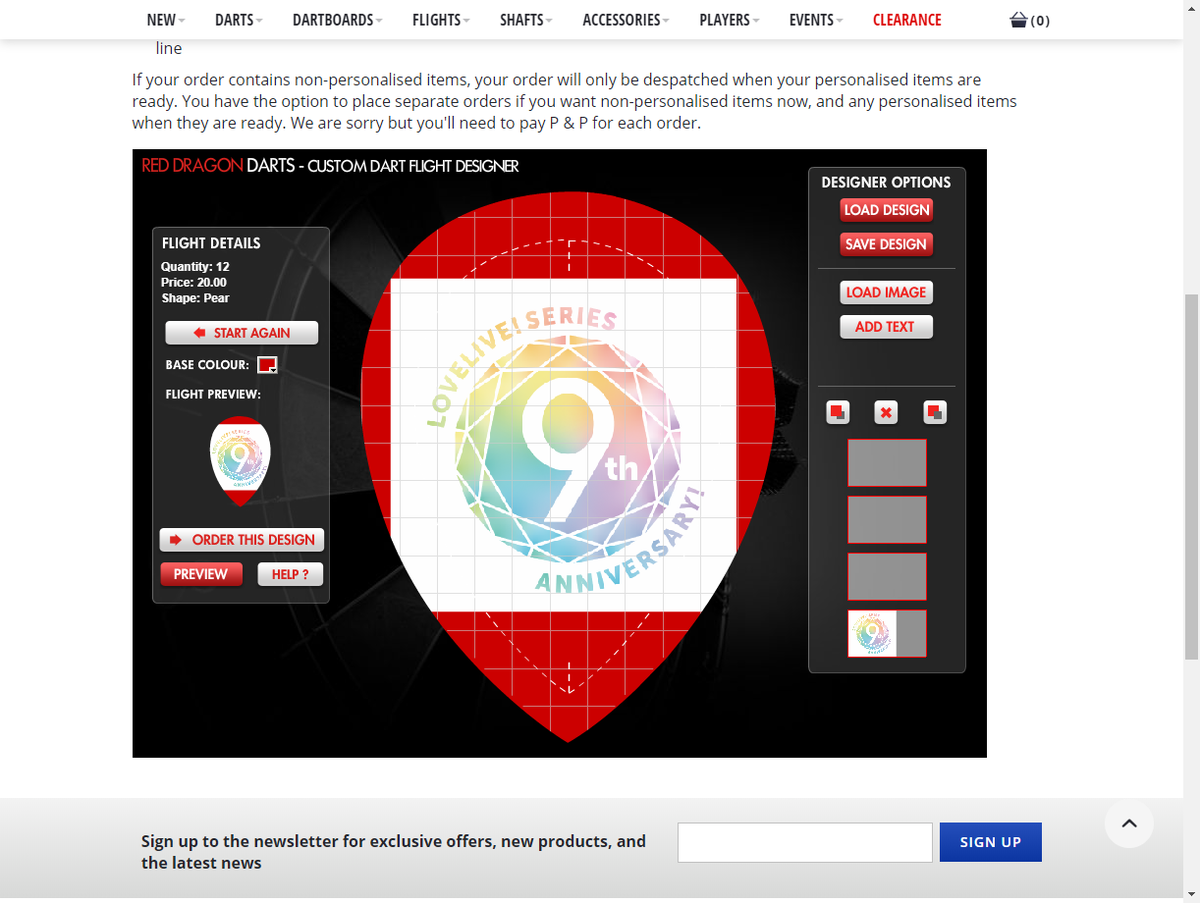Open the HELP ? button
Screen dimensions: 1200x903
coord(290,574)
